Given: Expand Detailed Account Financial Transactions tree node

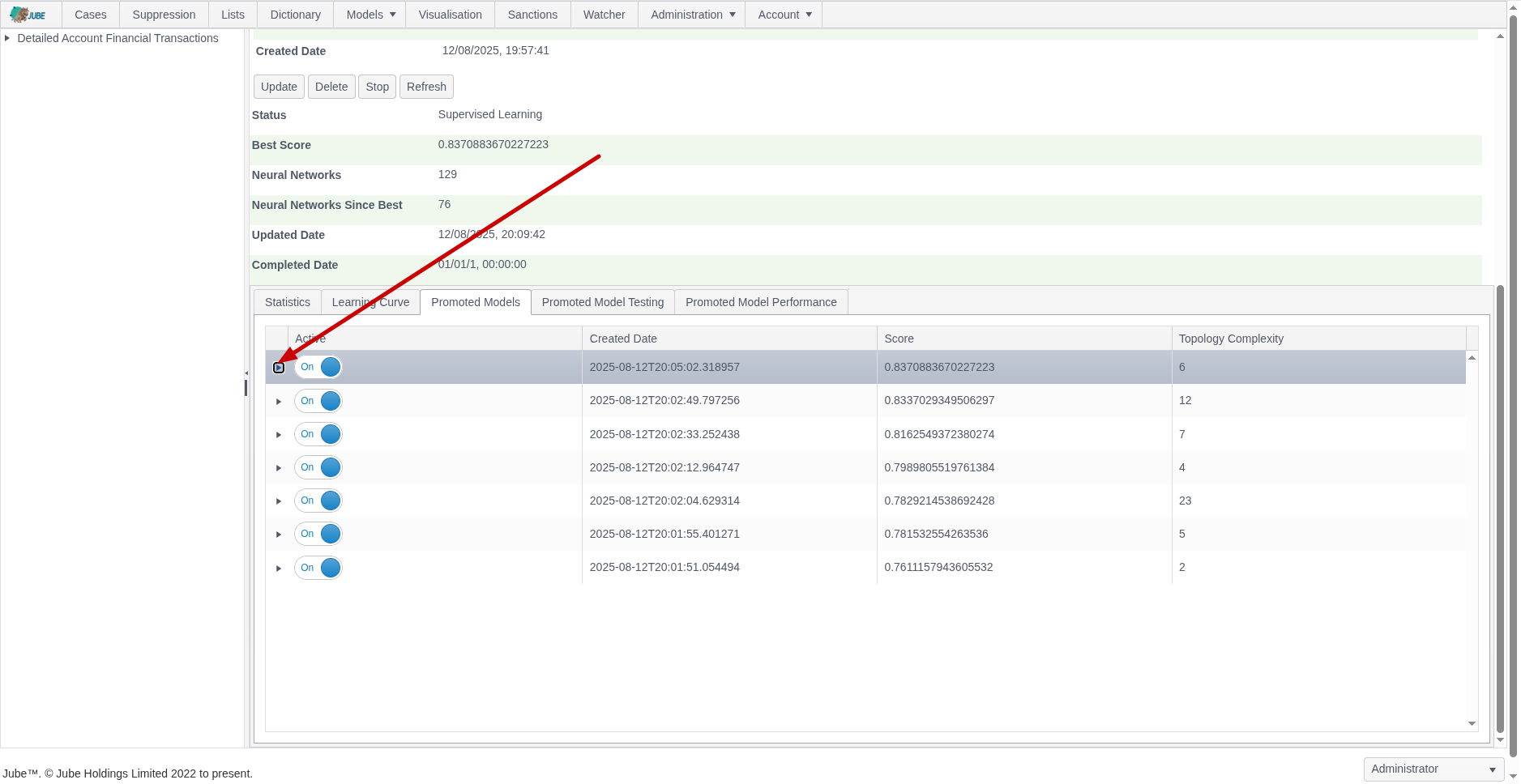Looking at the screenshot, I should pyautogui.click(x=7, y=38).
